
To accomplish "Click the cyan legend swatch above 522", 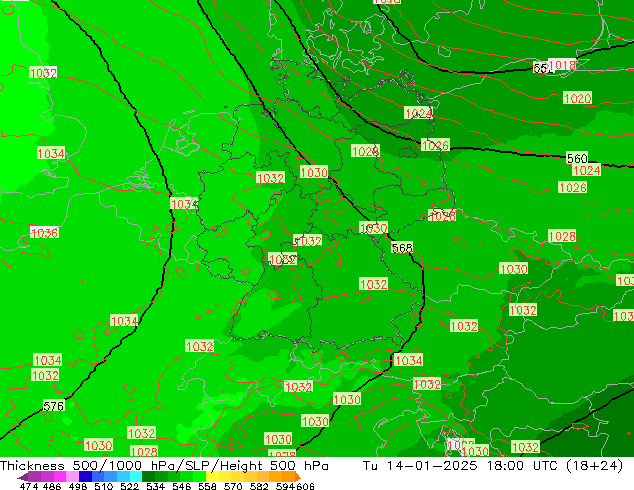I will click(x=136, y=477).
